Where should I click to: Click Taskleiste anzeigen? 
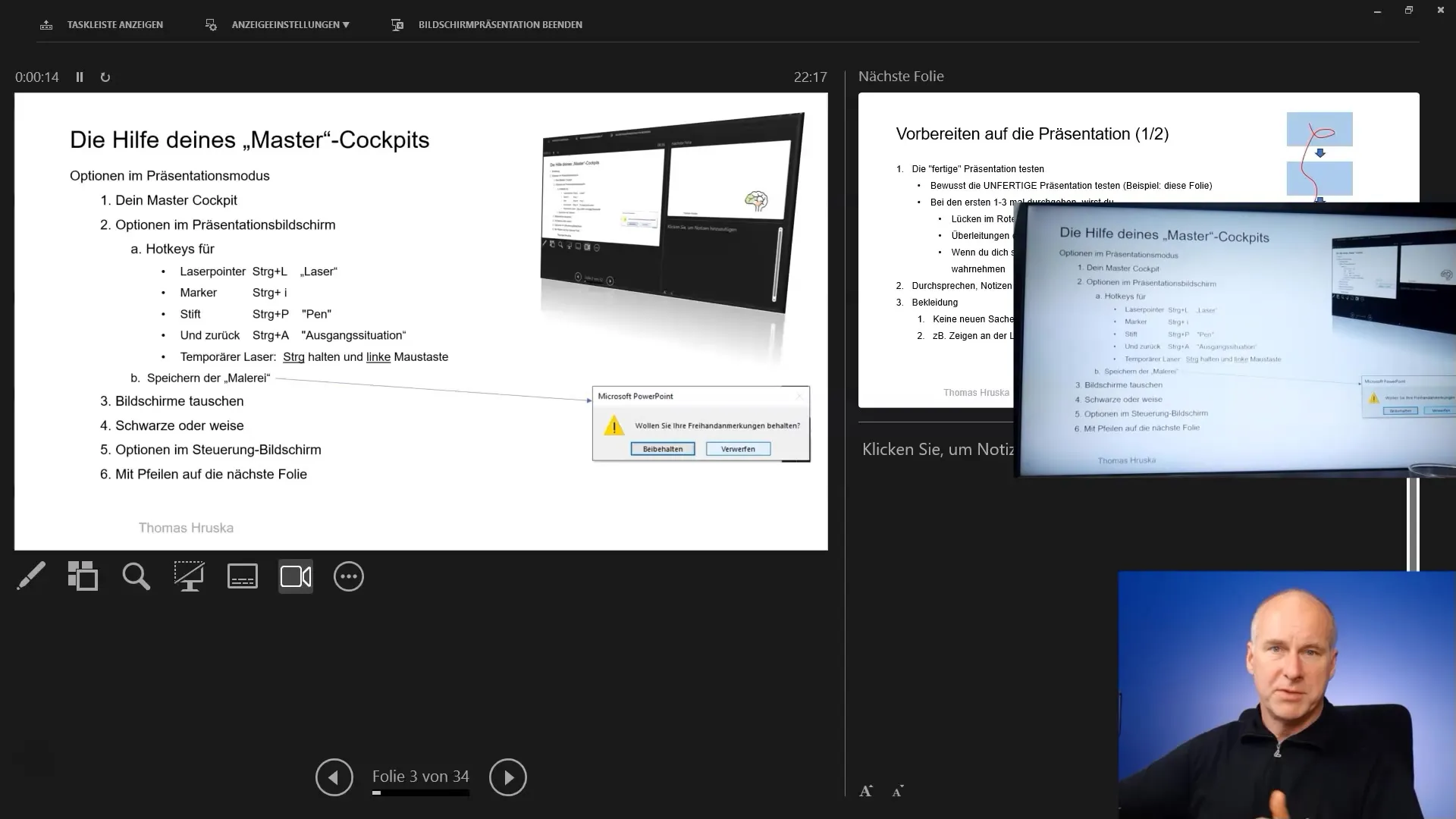(x=101, y=25)
